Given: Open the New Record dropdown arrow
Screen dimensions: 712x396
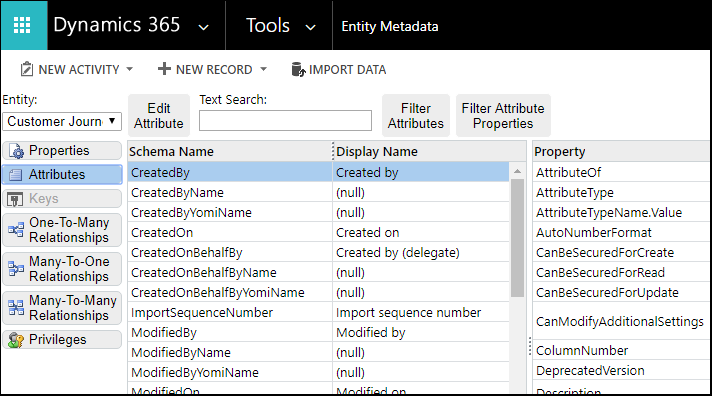Looking at the screenshot, I should [263, 69].
